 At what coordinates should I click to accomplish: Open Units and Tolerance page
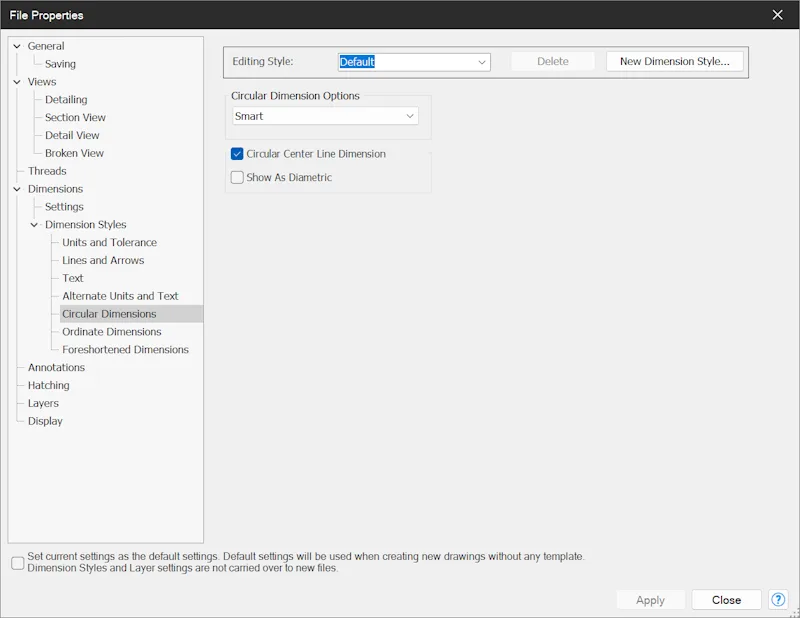109,242
